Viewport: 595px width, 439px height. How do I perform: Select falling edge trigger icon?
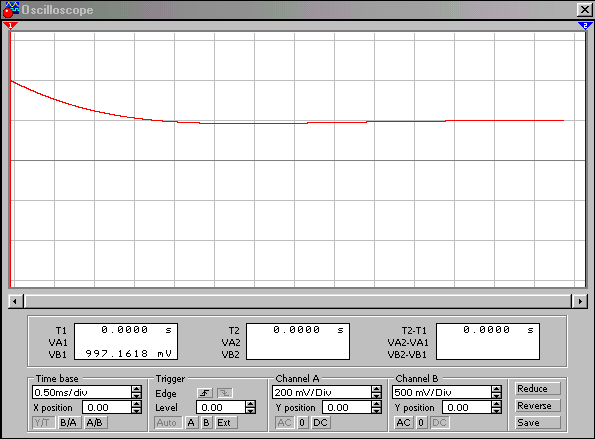225,393
